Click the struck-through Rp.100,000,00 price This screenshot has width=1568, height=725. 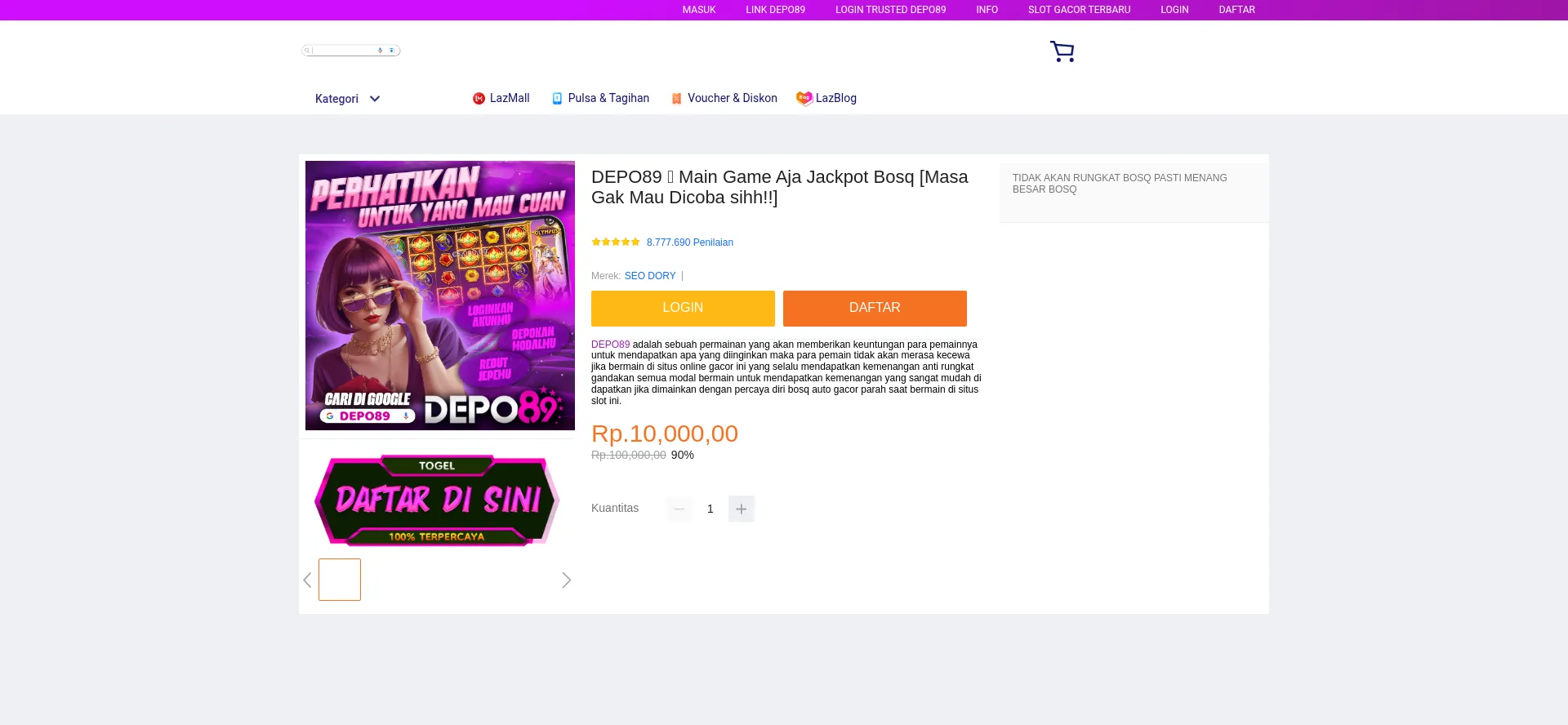click(x=629, y=456)
